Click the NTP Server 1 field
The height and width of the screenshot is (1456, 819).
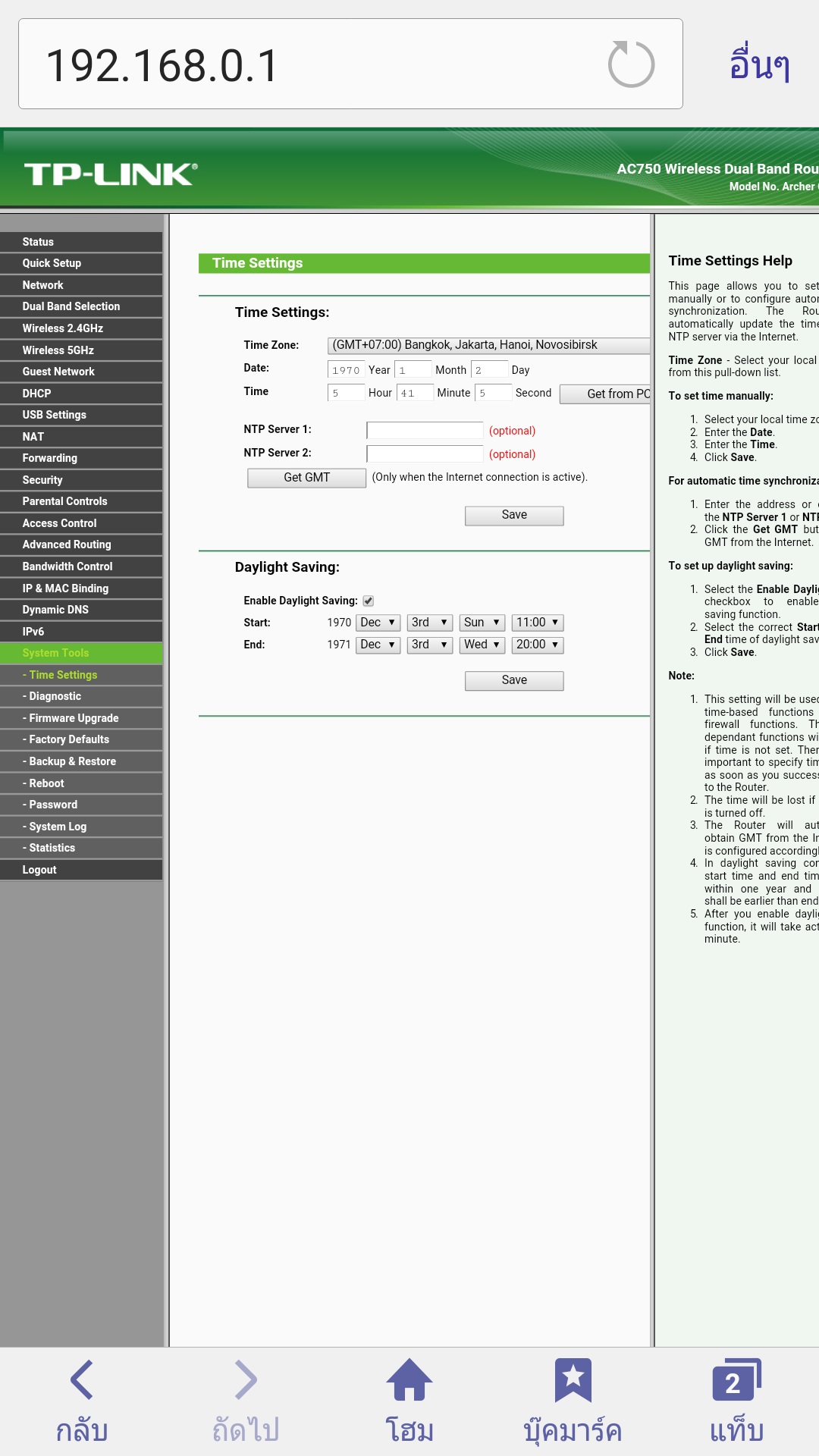425,431
